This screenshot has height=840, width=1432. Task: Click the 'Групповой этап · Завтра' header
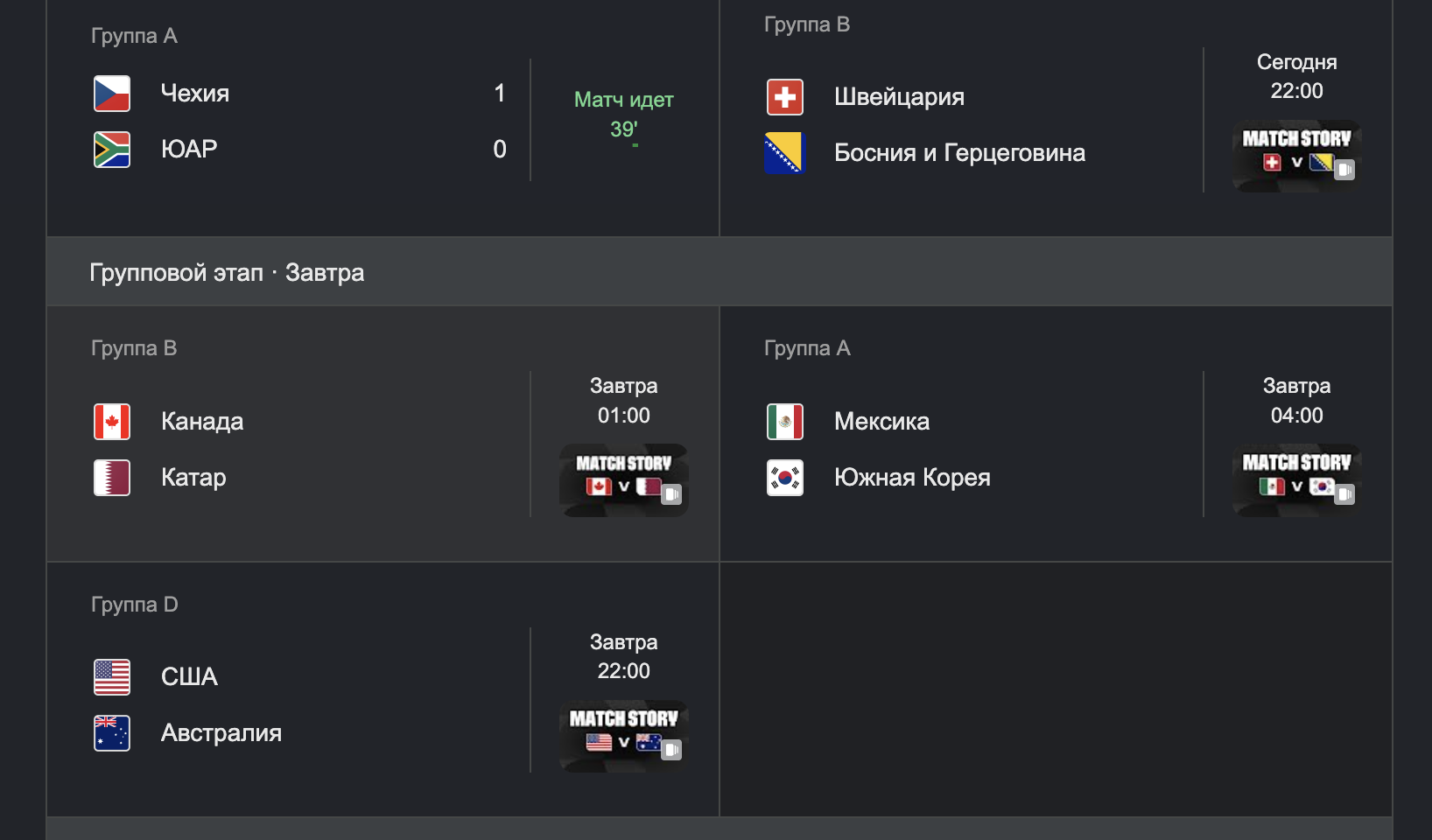(x=227, y=273)
